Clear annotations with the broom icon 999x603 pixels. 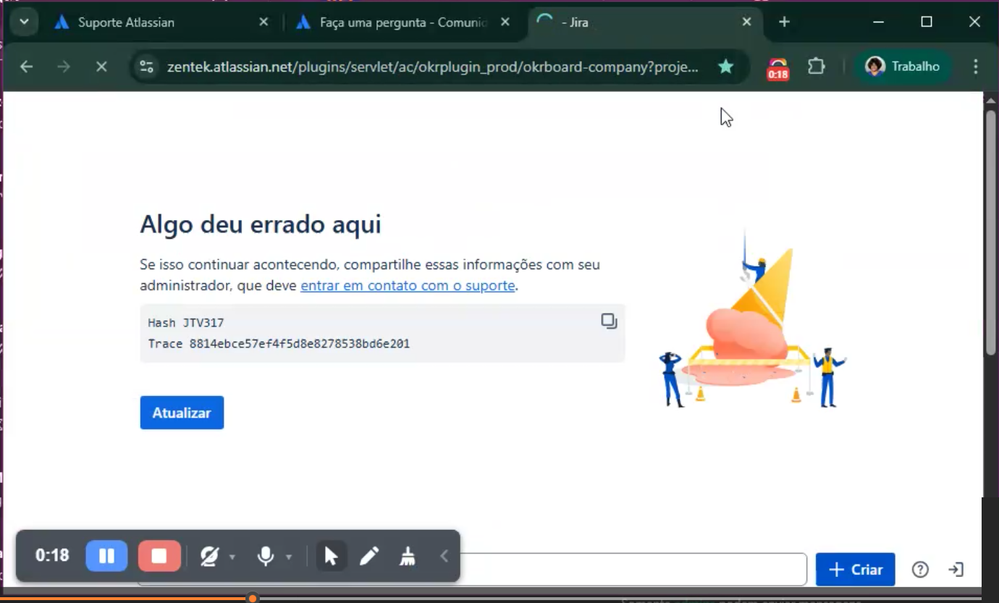(x=407, y=556)
